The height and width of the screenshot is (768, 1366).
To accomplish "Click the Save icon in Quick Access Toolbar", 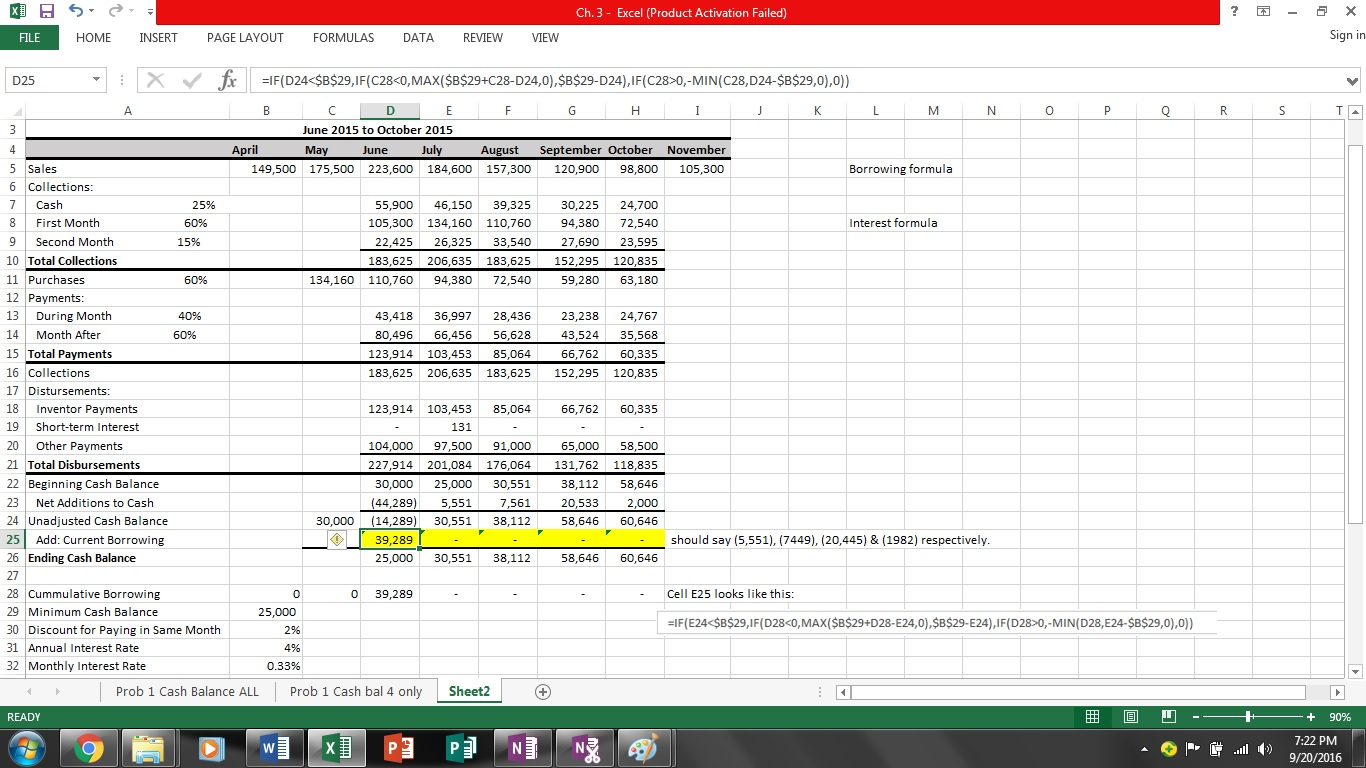I will tap(47, 12).
